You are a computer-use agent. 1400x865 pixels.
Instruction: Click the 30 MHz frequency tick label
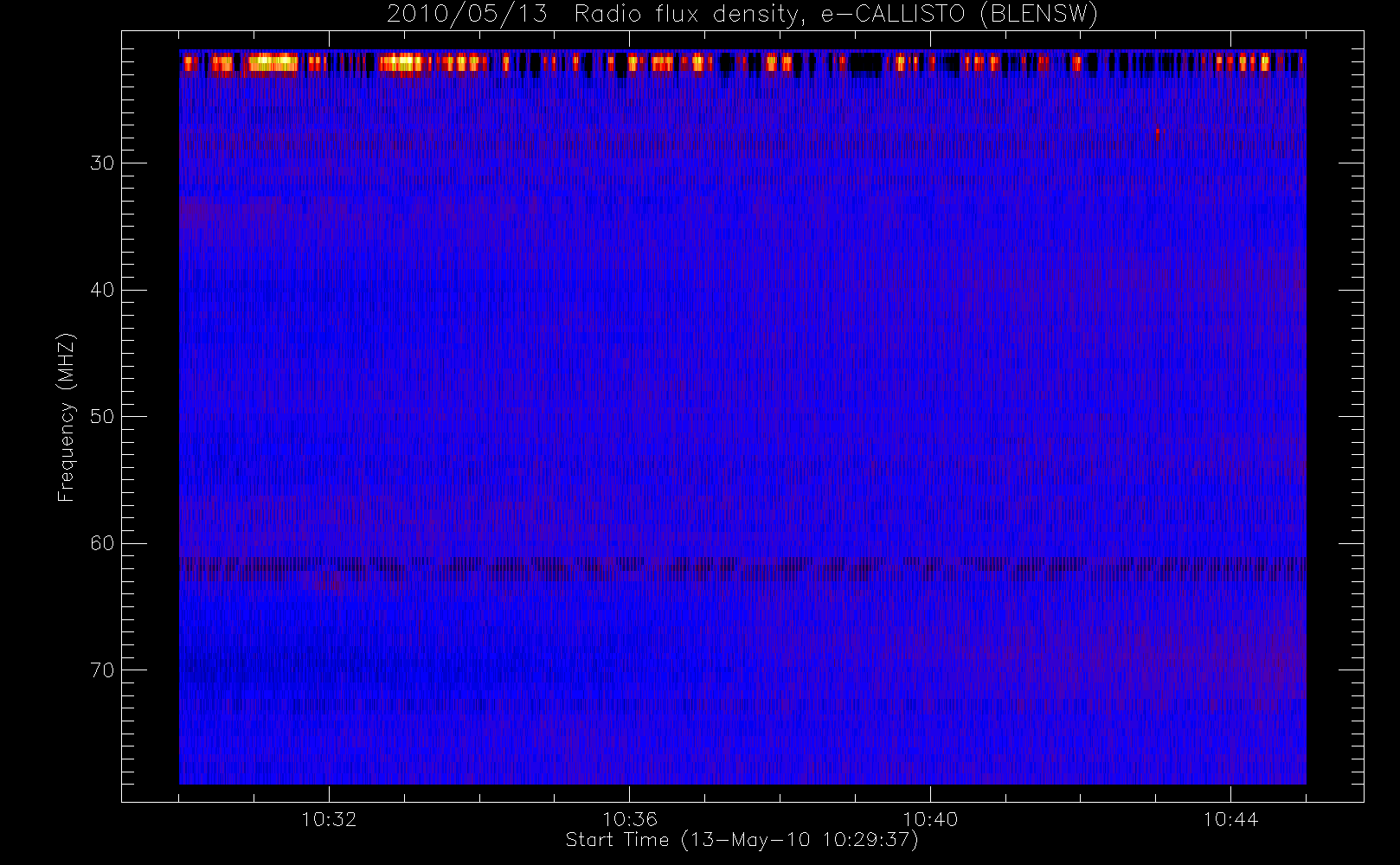[x=102, y=163]
